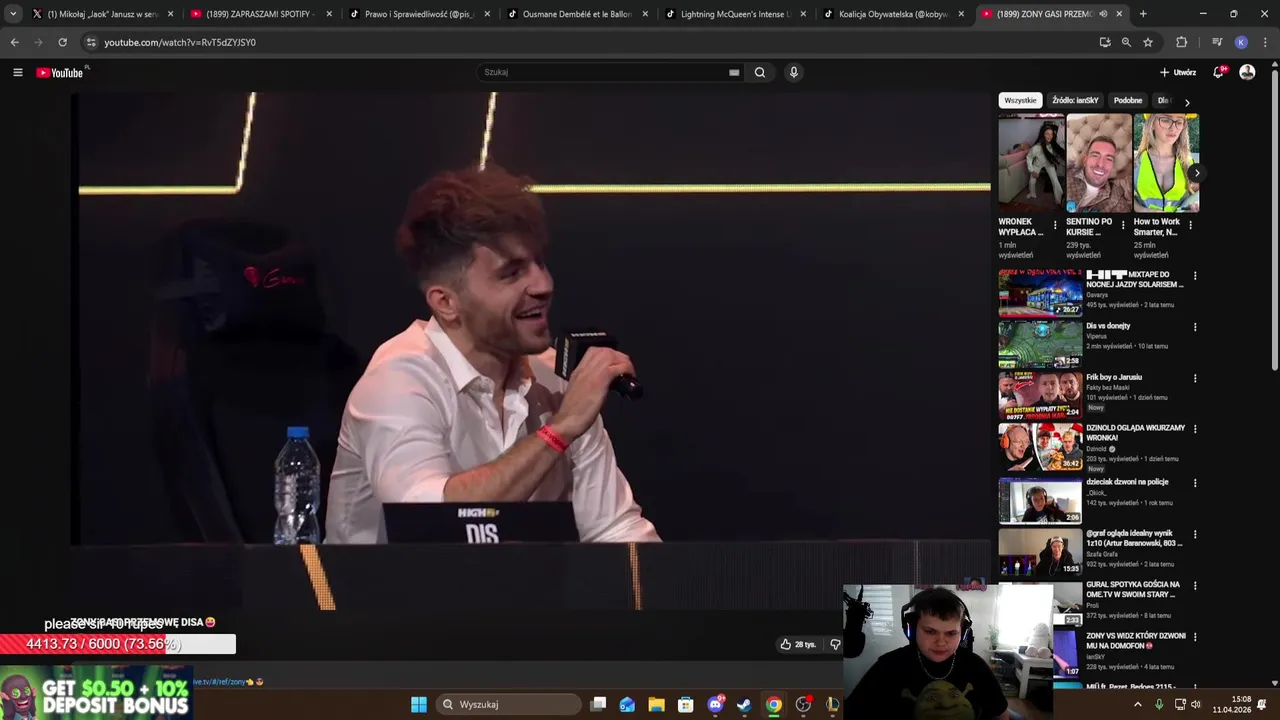Focus the Szukaj search field on YouTube
Screen dimensions: 1280x720
pyautogui.click(x=604, y=72)
